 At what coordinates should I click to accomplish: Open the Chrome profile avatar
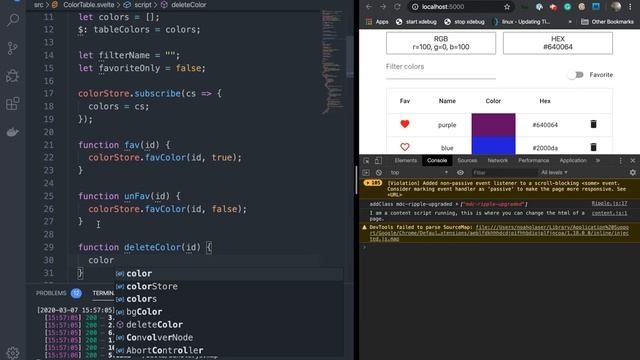click(616, 7)
